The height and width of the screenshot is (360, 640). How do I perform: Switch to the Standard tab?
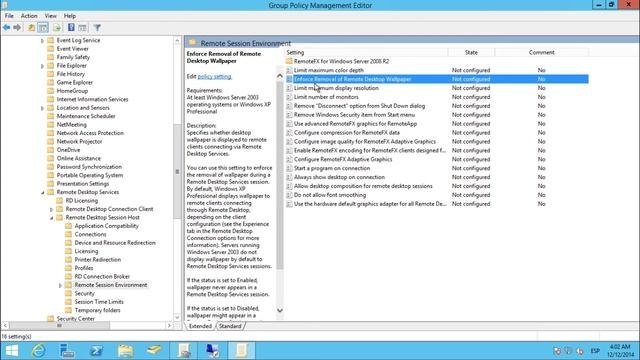tap(230, 326)
